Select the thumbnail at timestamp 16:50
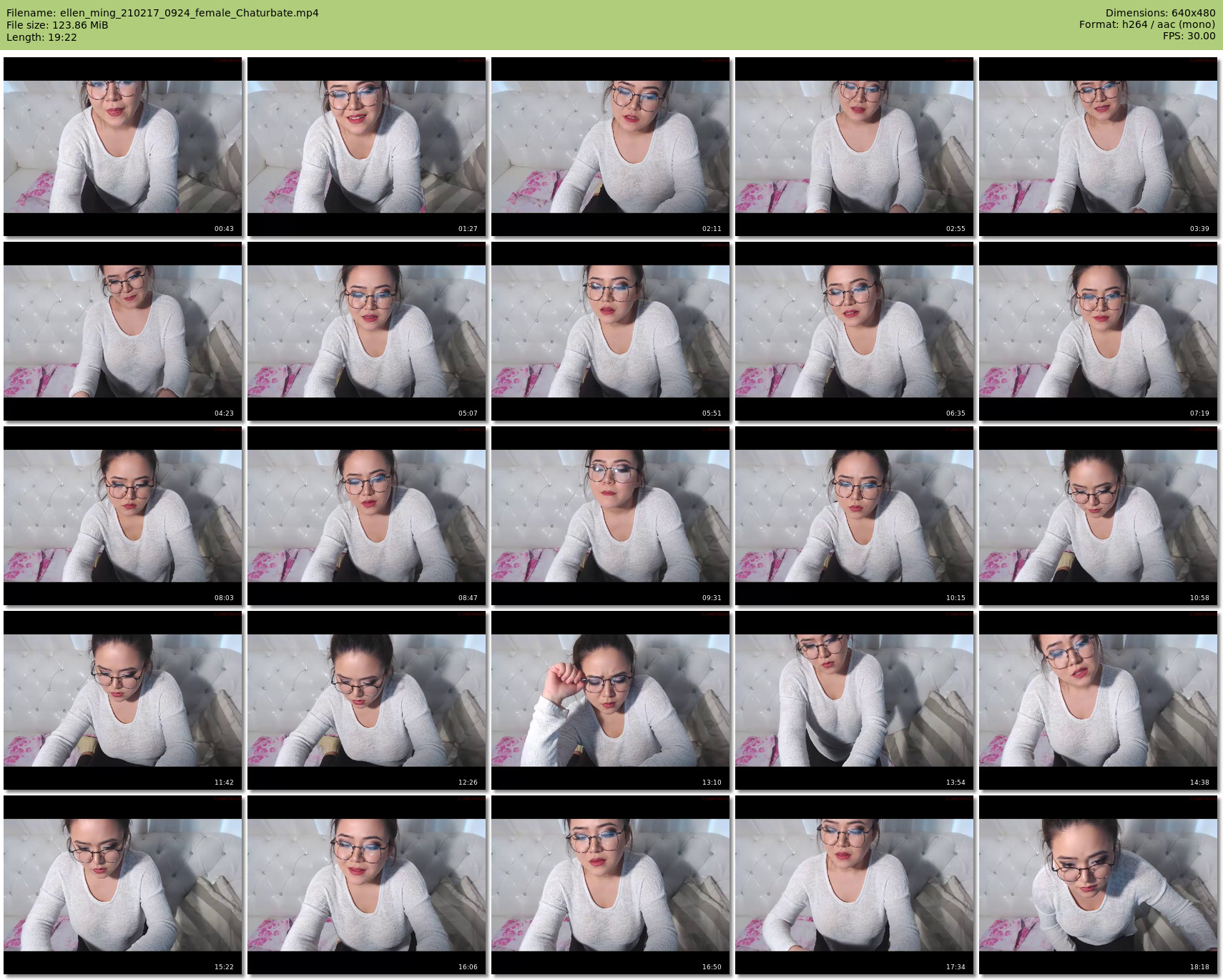 point(611,885)
